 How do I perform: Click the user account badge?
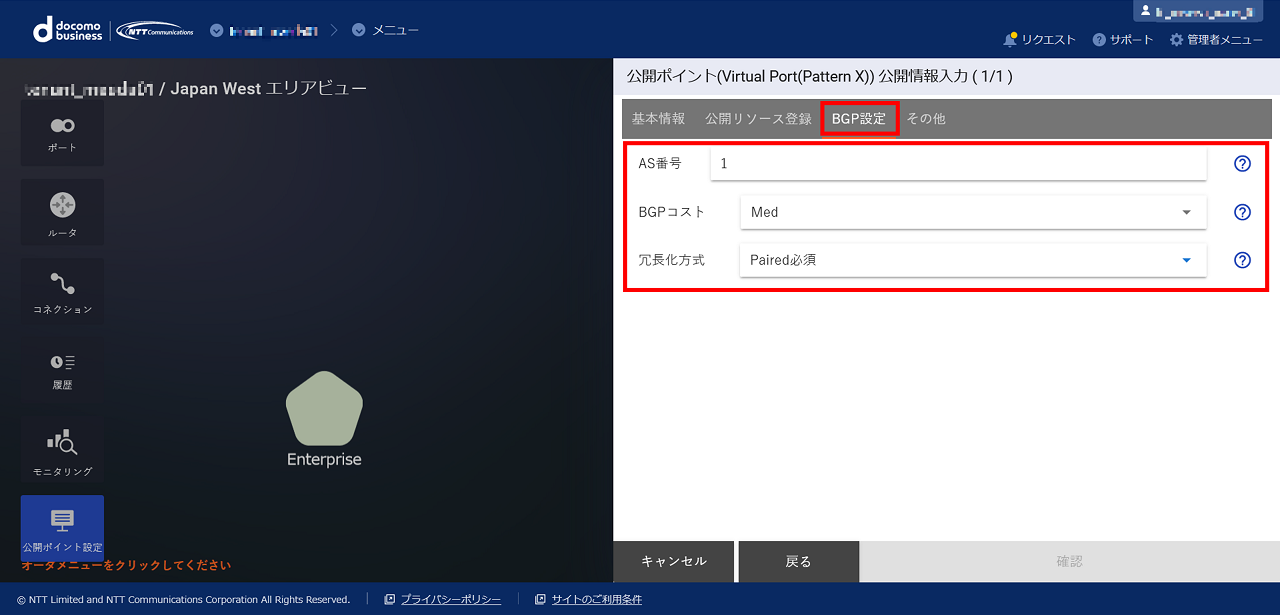(x=1198, y=11)
